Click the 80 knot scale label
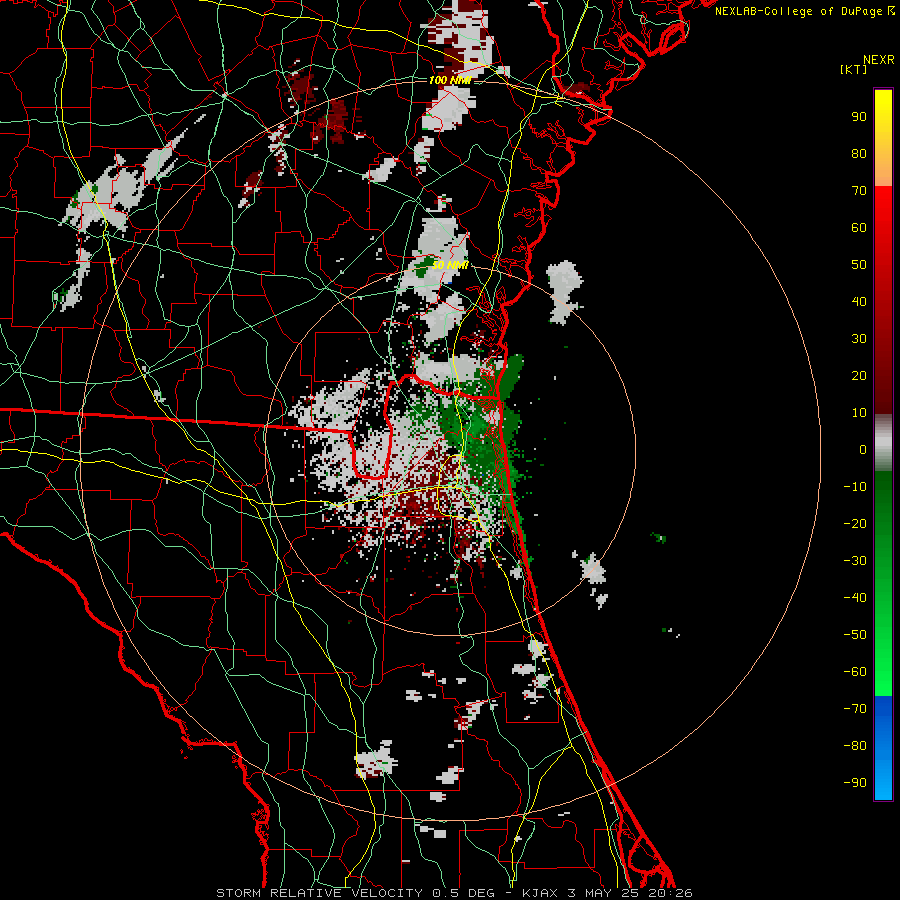900x900 pixels. [x=859, y=154]
